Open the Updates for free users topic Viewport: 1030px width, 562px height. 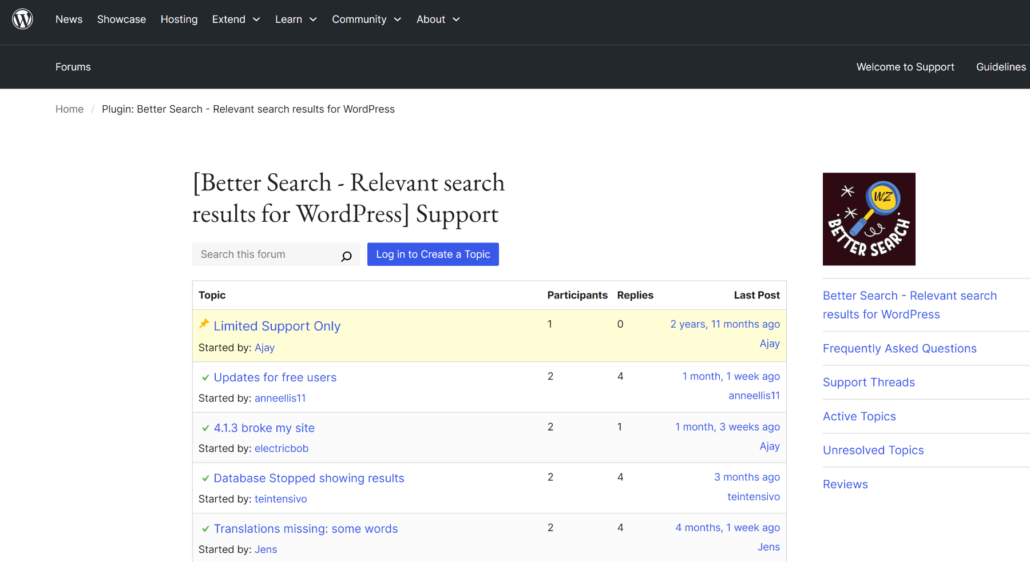coord(275,378)
